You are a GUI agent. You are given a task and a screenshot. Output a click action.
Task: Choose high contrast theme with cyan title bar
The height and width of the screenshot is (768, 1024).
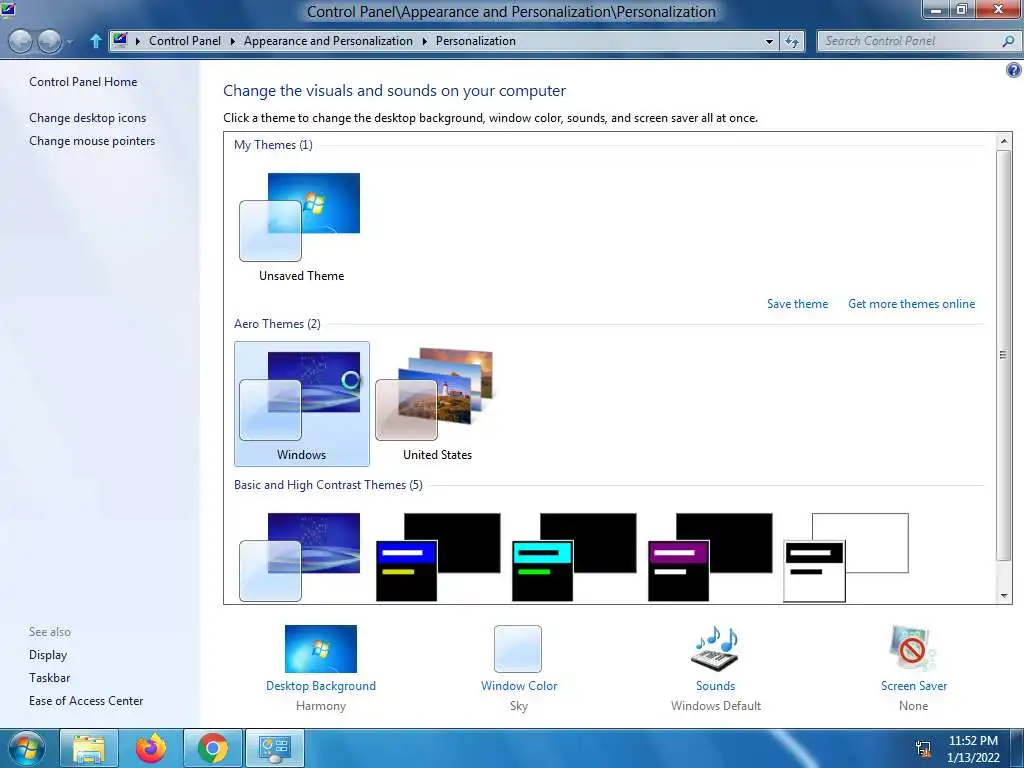(574, 557)
